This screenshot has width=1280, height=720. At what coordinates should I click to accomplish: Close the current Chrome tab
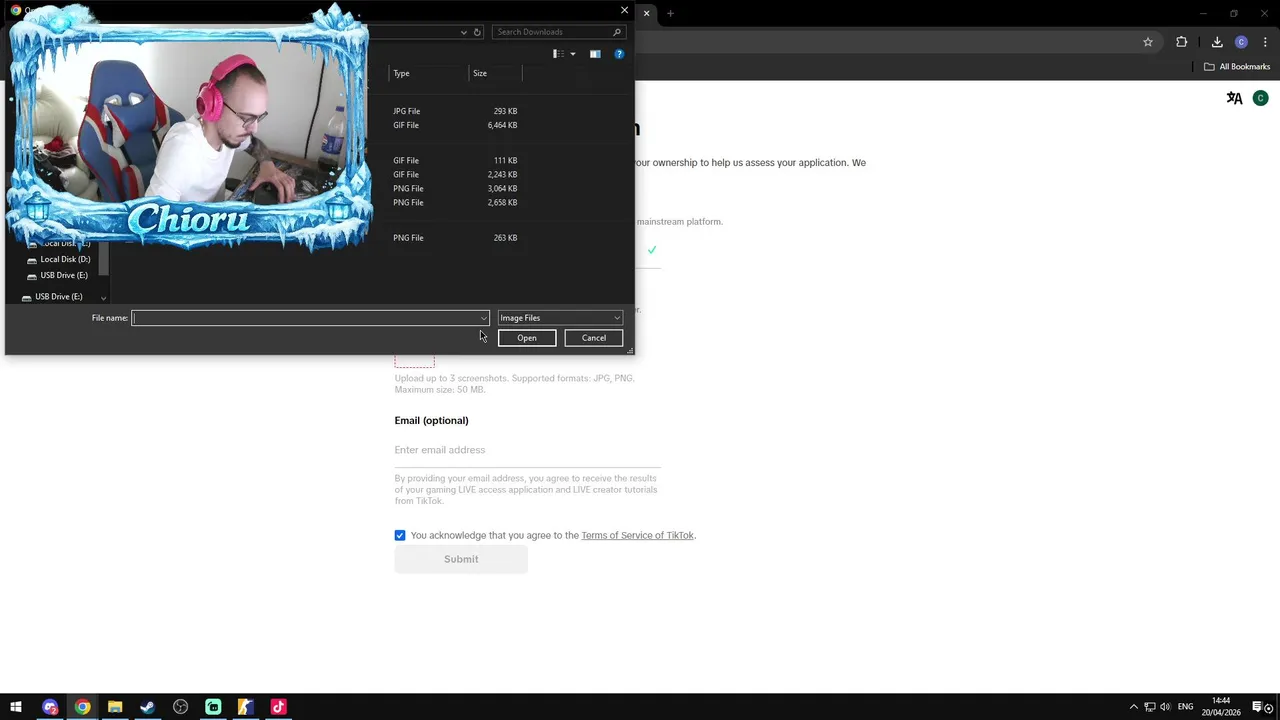[647, 13]
